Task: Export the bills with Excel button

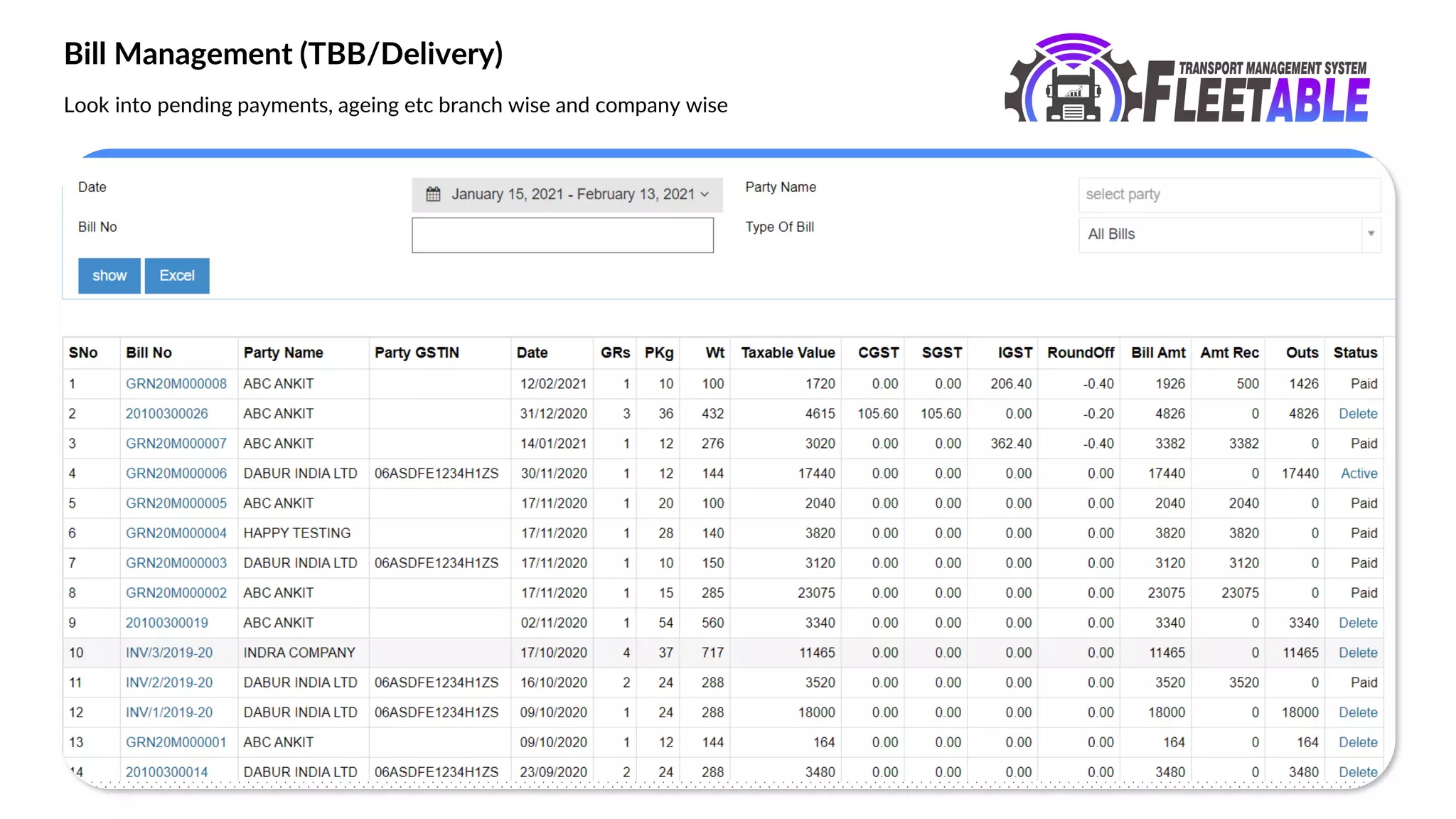Action: [176, 276]
